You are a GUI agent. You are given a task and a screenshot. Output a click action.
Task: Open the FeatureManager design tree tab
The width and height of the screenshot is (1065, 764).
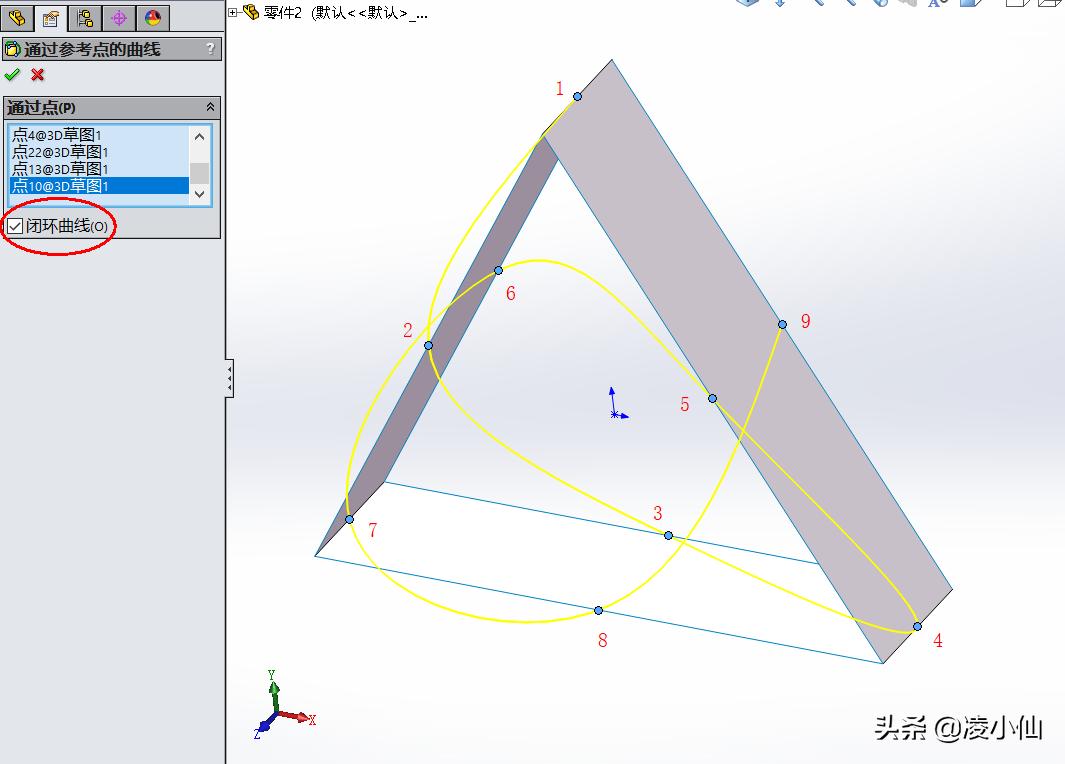(x=15, y=17)
